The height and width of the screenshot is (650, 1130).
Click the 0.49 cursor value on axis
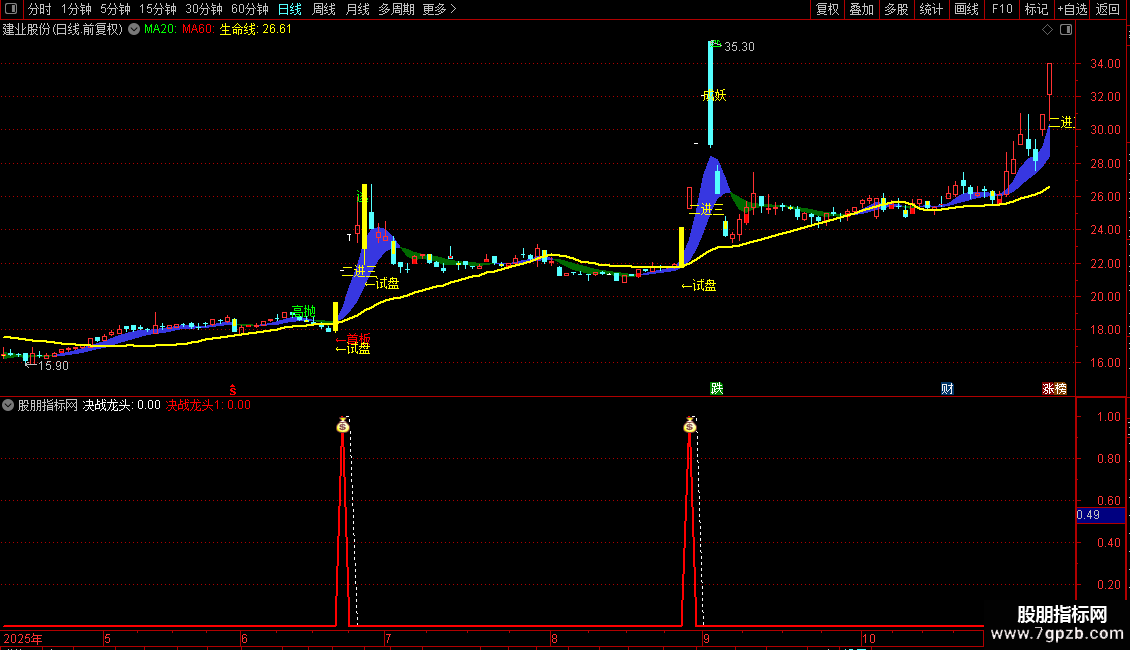coord(1088,515)
